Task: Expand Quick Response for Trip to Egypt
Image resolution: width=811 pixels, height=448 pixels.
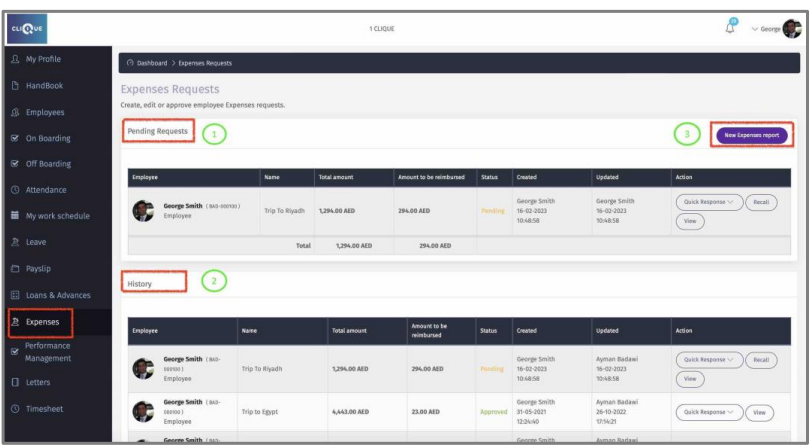Action: [x=709, y=411]
